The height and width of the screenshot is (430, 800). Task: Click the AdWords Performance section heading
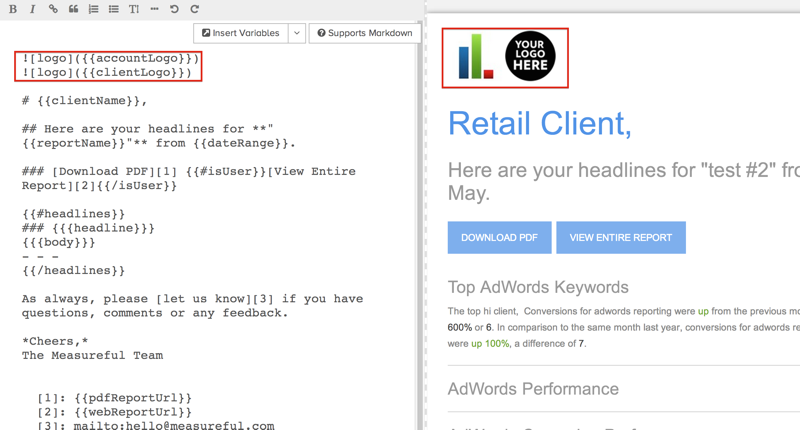point(533,389)
